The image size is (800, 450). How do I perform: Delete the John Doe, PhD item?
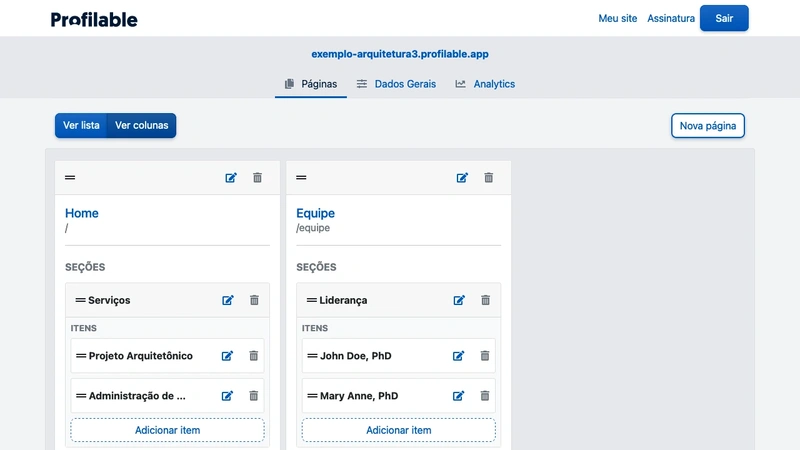(485, 356)
